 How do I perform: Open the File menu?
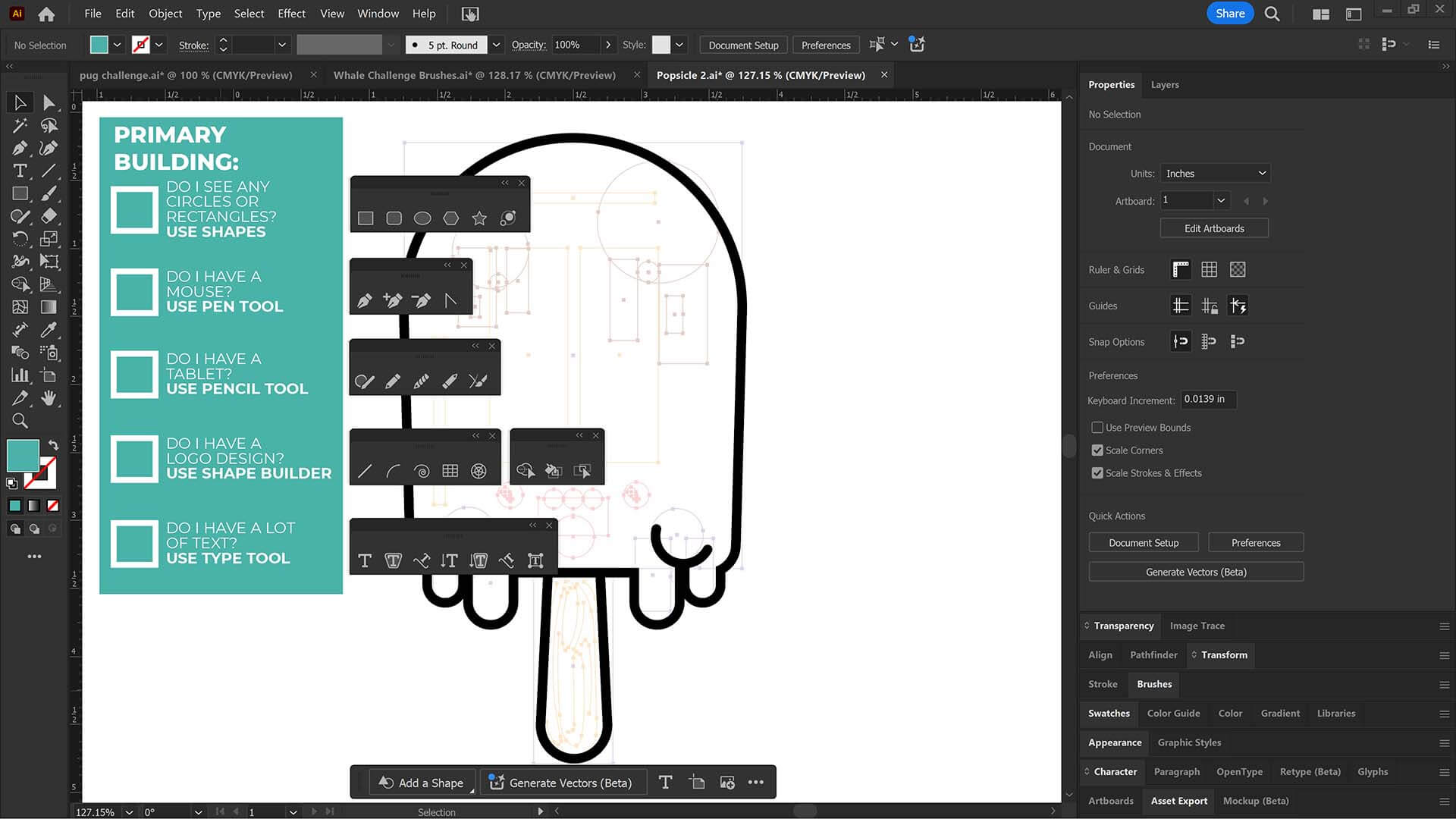coord(93,14)
